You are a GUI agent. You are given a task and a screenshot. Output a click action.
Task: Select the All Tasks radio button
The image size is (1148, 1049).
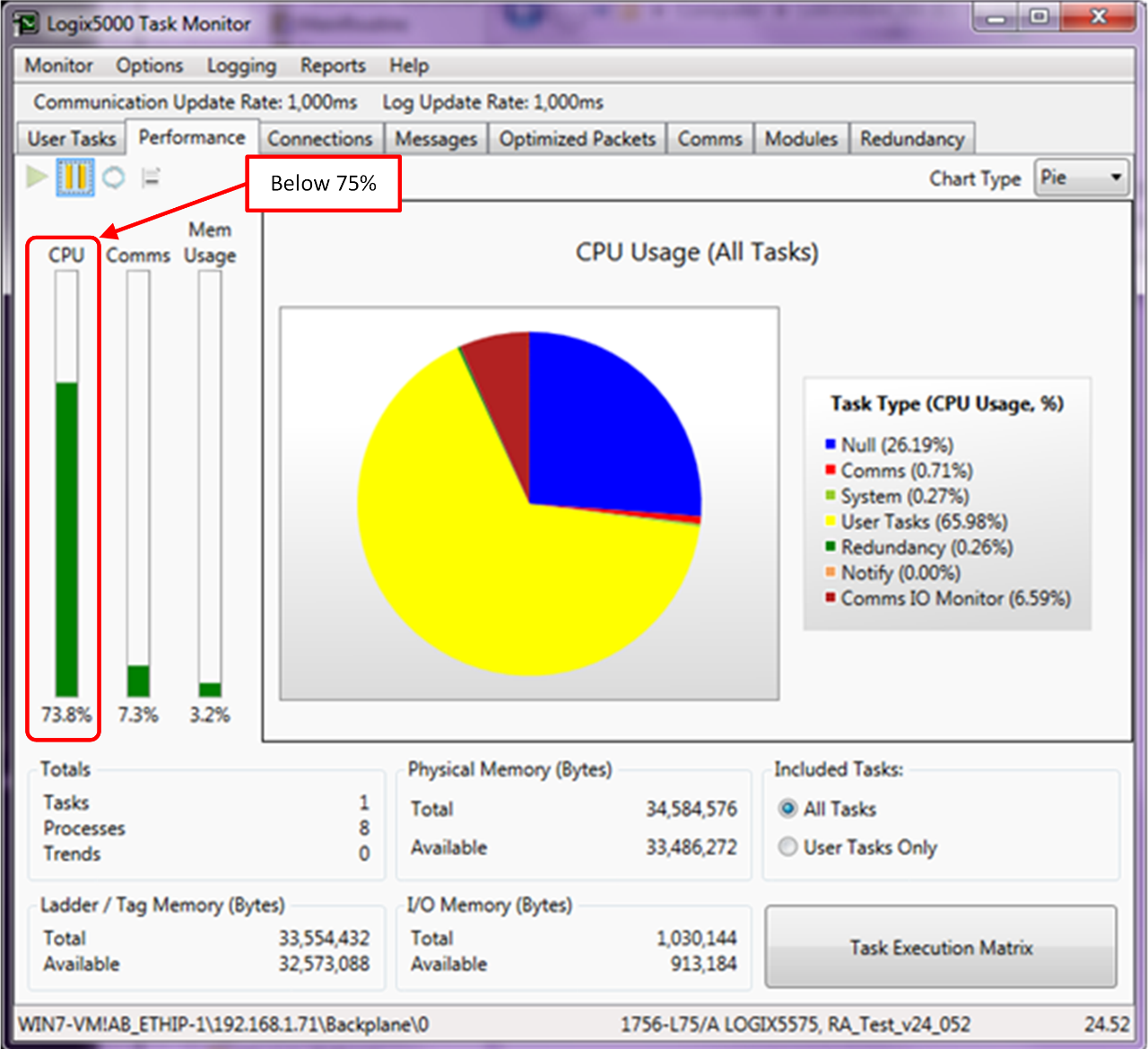click(787, 809)
